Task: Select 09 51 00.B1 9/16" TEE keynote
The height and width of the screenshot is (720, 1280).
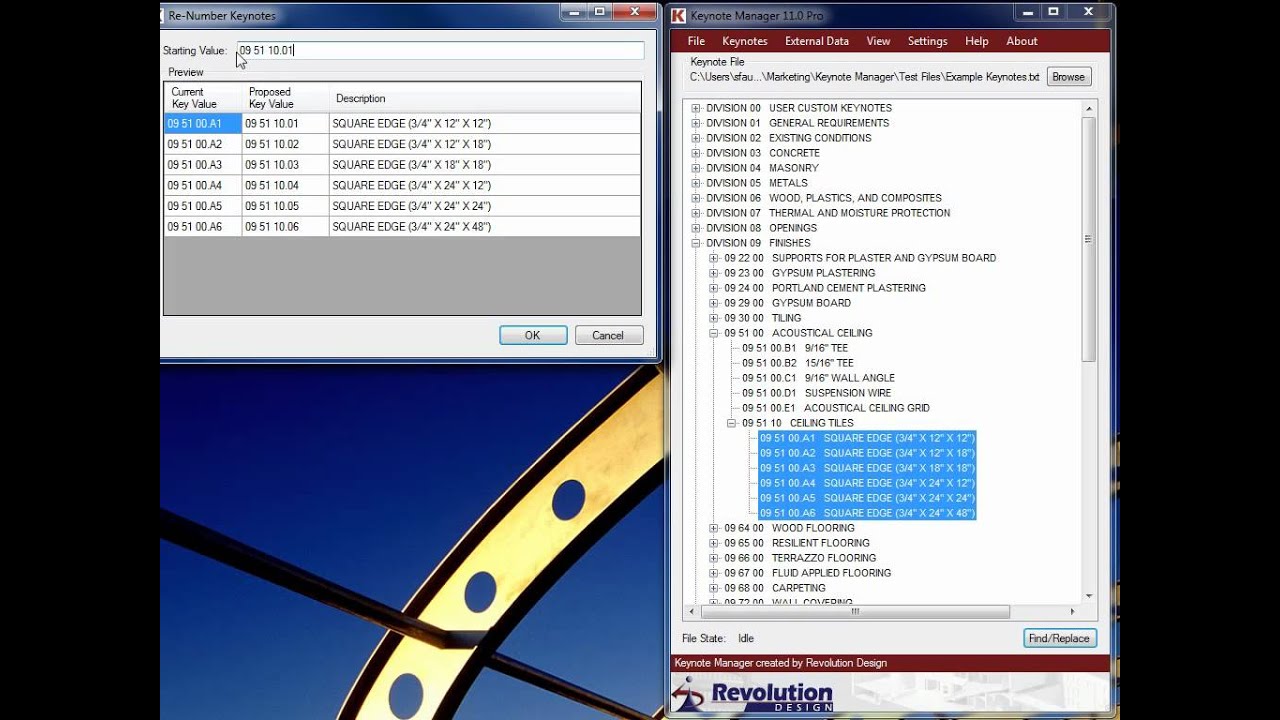Action: pyautogui.click(x=795, y=348)
